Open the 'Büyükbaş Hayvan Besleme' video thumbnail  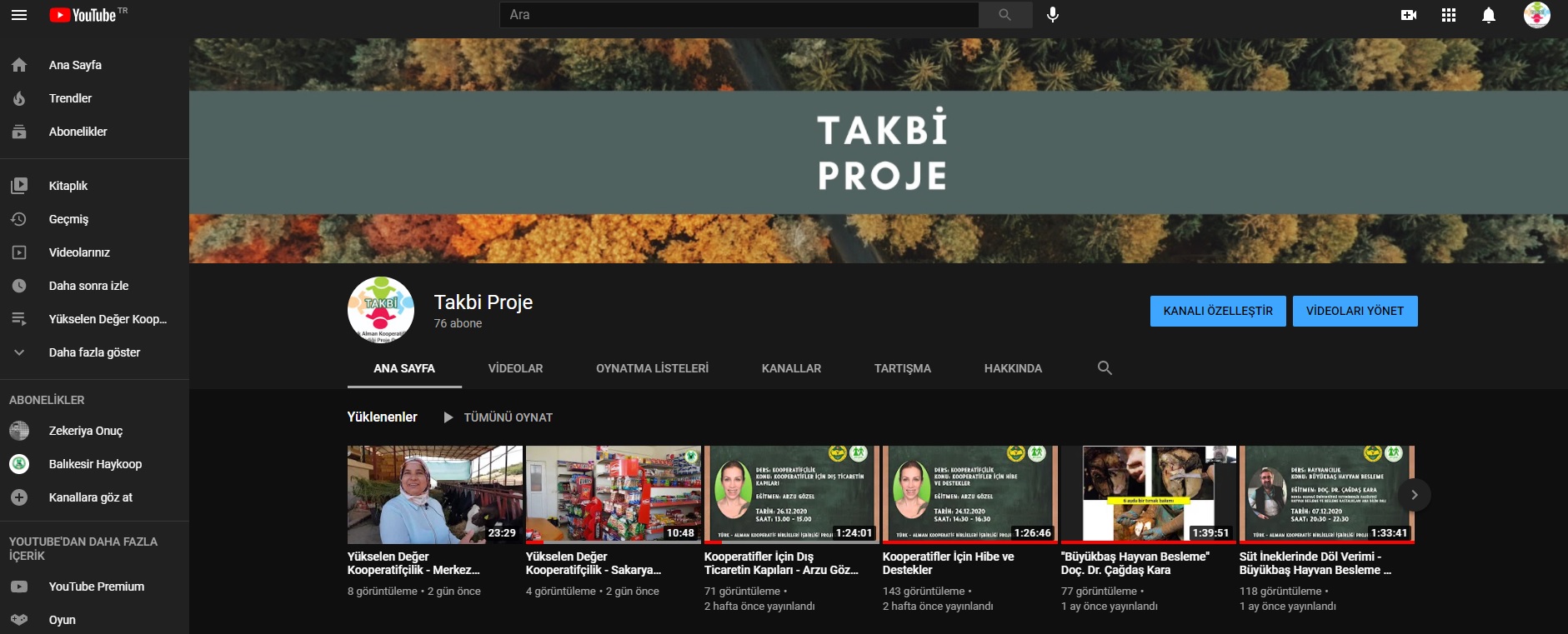click(1148, 493)
